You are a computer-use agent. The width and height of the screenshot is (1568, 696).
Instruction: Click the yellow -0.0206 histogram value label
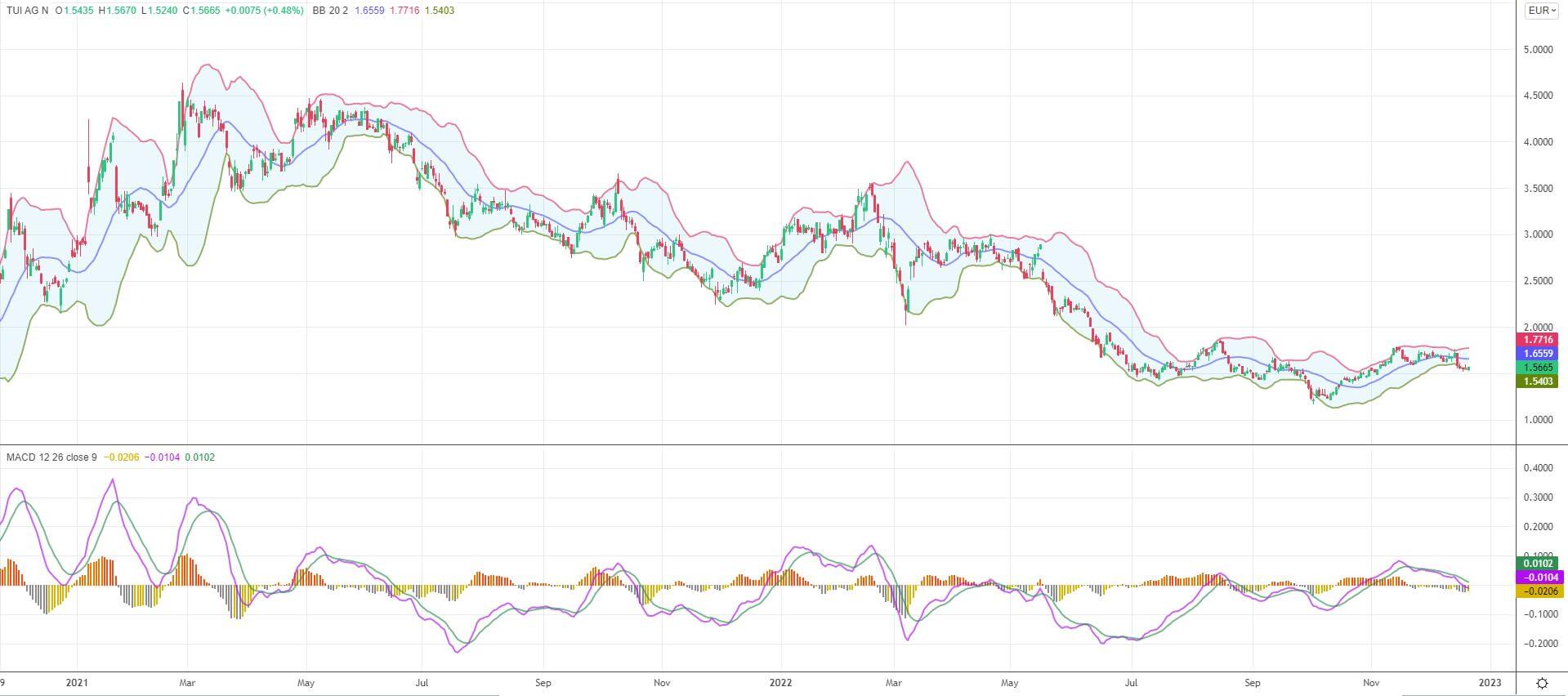(1539, 591)
